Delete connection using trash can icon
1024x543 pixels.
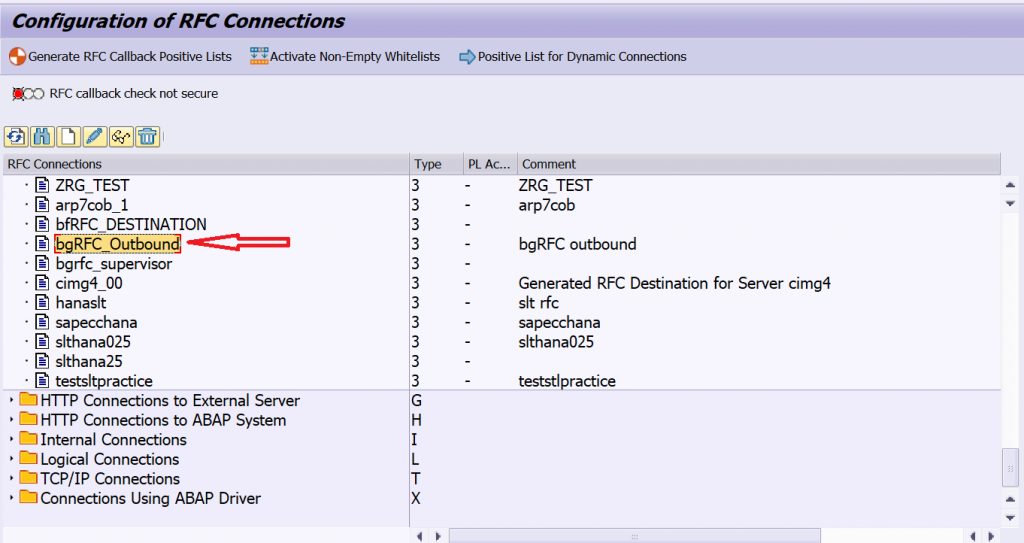pos(148,137)
